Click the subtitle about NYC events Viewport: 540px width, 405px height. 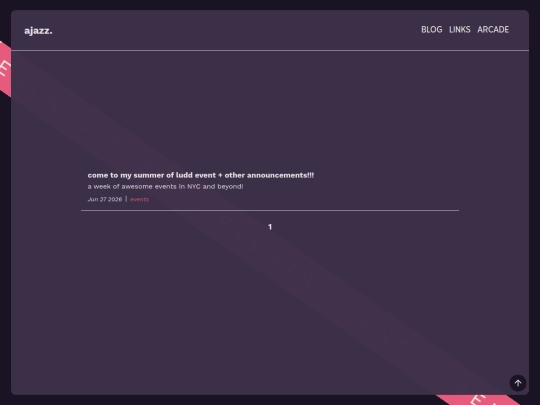[165, 187]
